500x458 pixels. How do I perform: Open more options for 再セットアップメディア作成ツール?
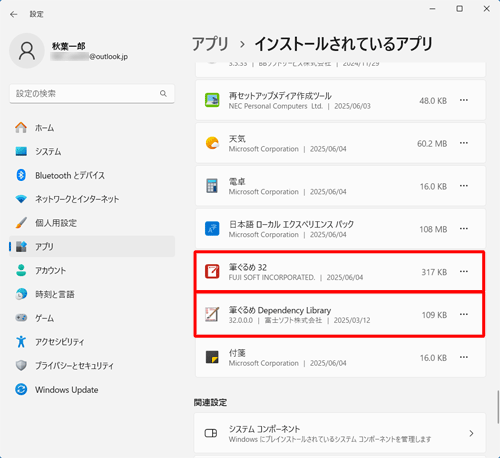[464, 100]
